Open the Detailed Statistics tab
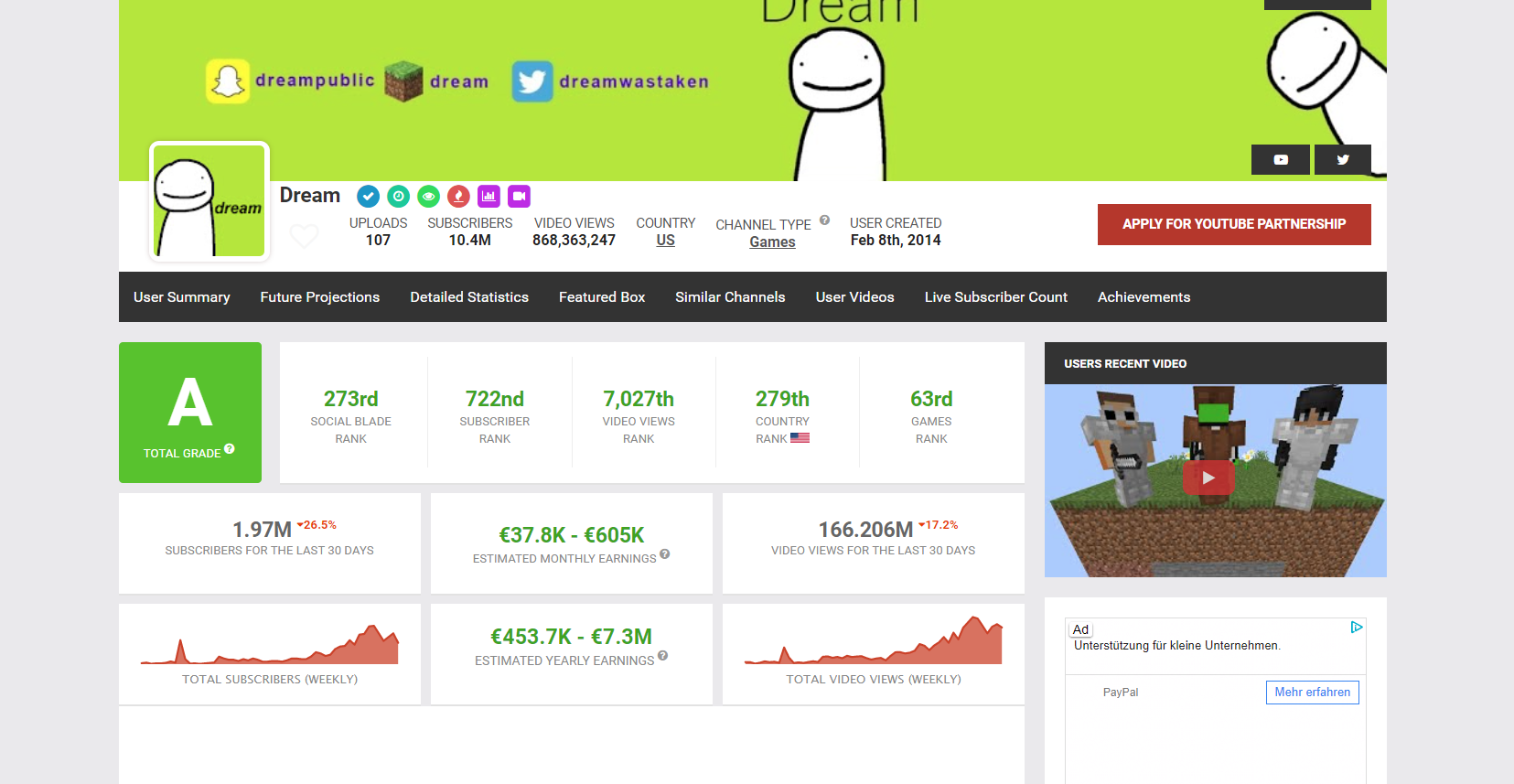This screenshot has height=784, width=1514. [469, 297]
